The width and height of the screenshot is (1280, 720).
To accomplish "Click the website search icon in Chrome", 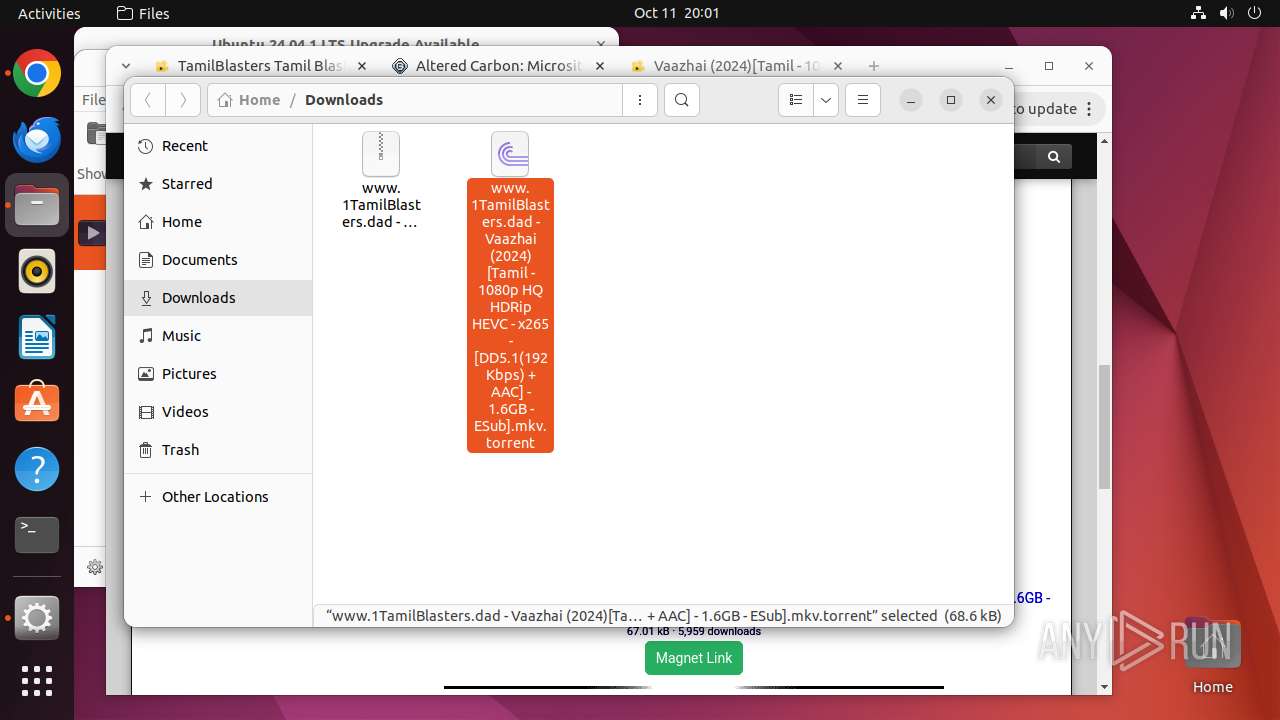I will pyautogui.click(x=1054, y=157).
